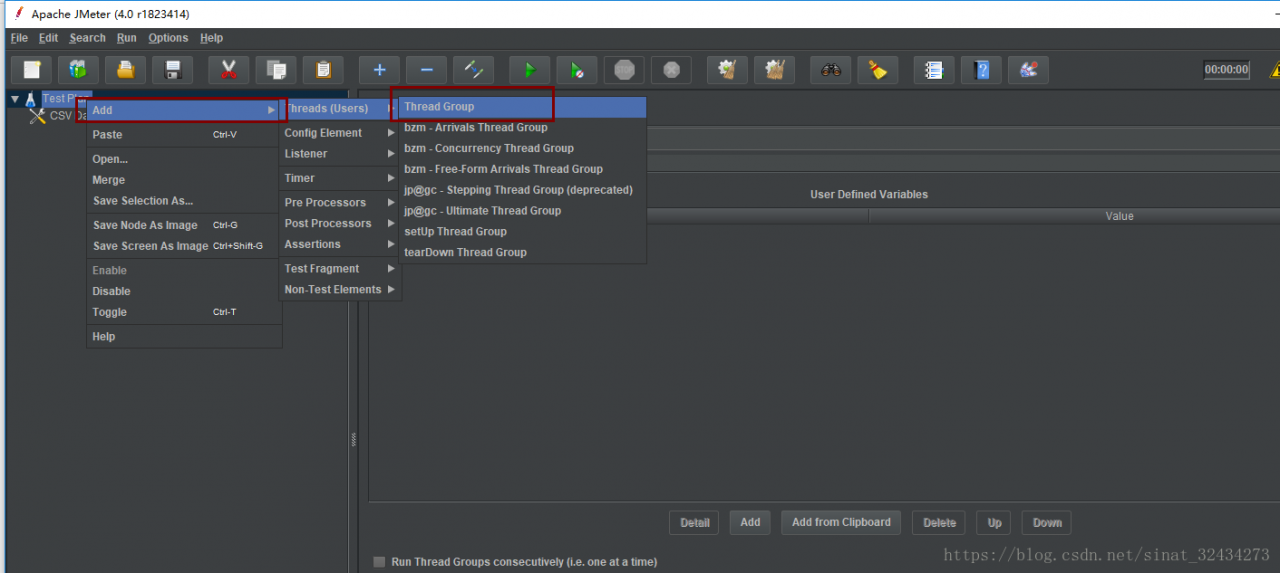The image size is (1280, 573).
Task: Select bzm - Free-Form Arrivals Thread Group
Action: click(523, 169)
